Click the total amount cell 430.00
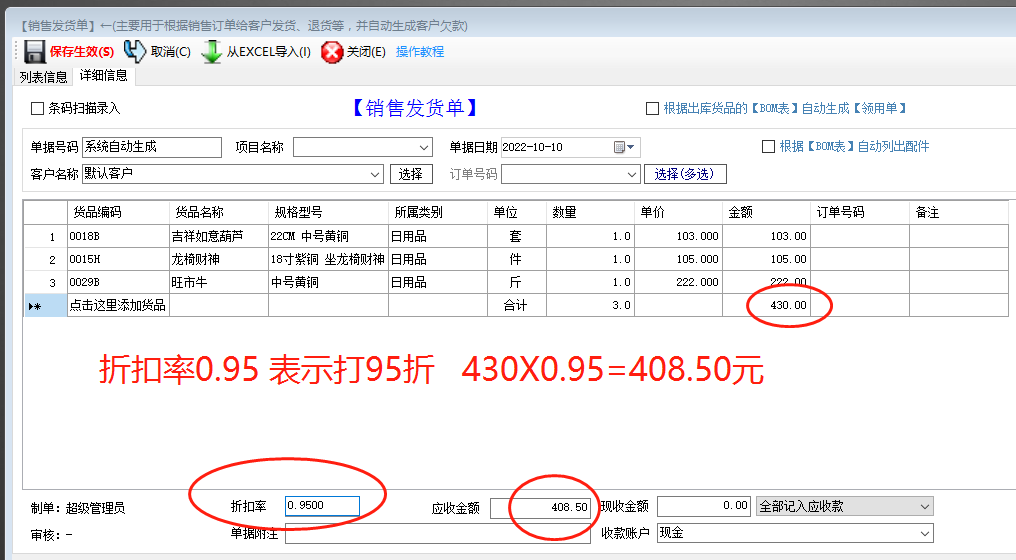Viewport: 1016px width, 560px height. click(x=767, y=305)
